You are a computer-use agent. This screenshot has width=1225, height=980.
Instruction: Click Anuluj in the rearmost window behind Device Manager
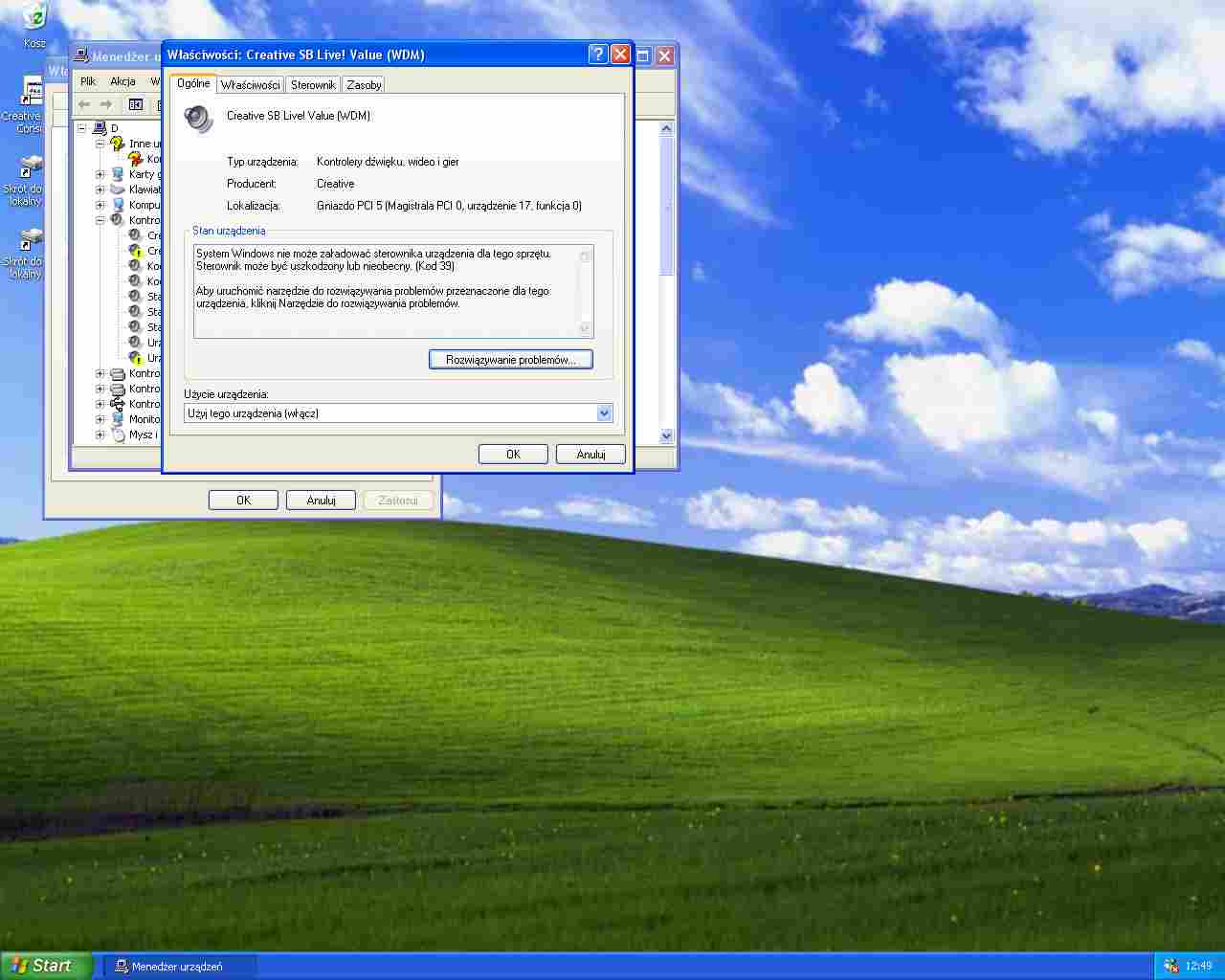point(321,501)
